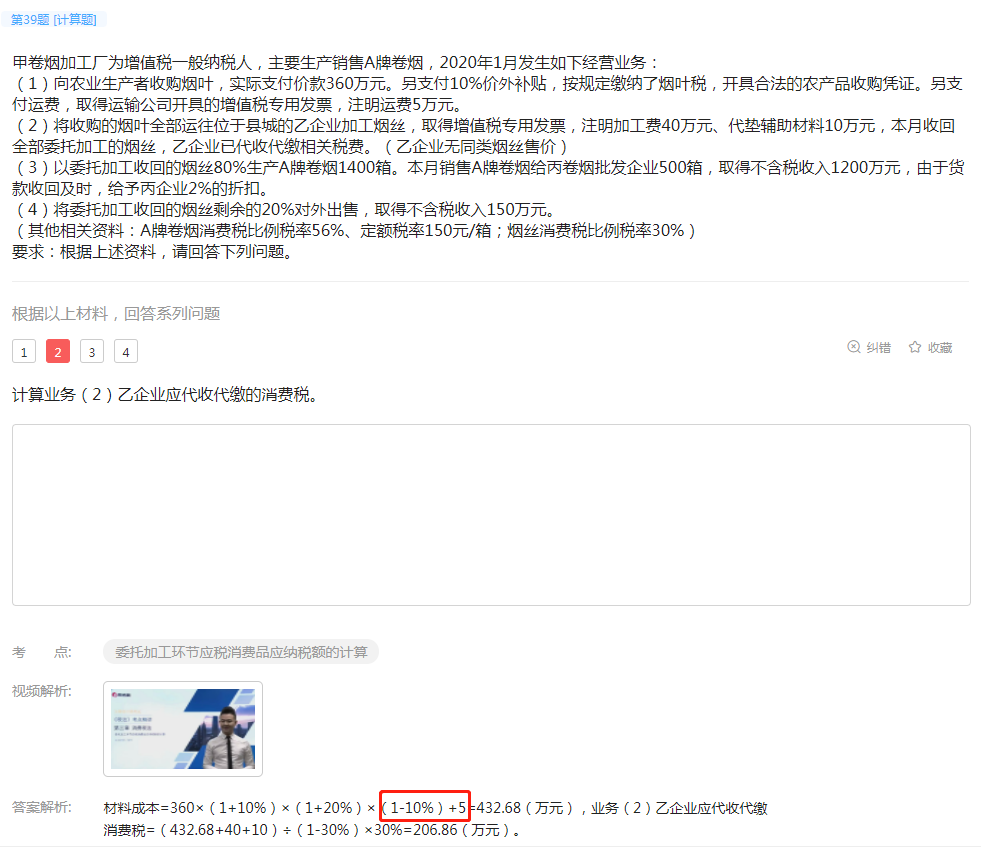This screenshot has height=849, width=981.
Task: Click the 委托加工环节应税消费品 knowledge-point tag
Action: (240, 652)
